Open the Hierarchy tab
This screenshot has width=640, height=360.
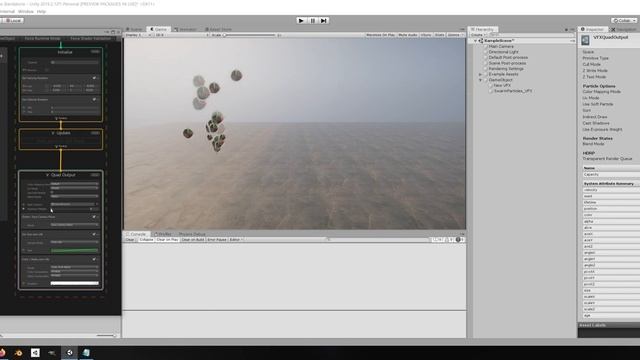483,29
